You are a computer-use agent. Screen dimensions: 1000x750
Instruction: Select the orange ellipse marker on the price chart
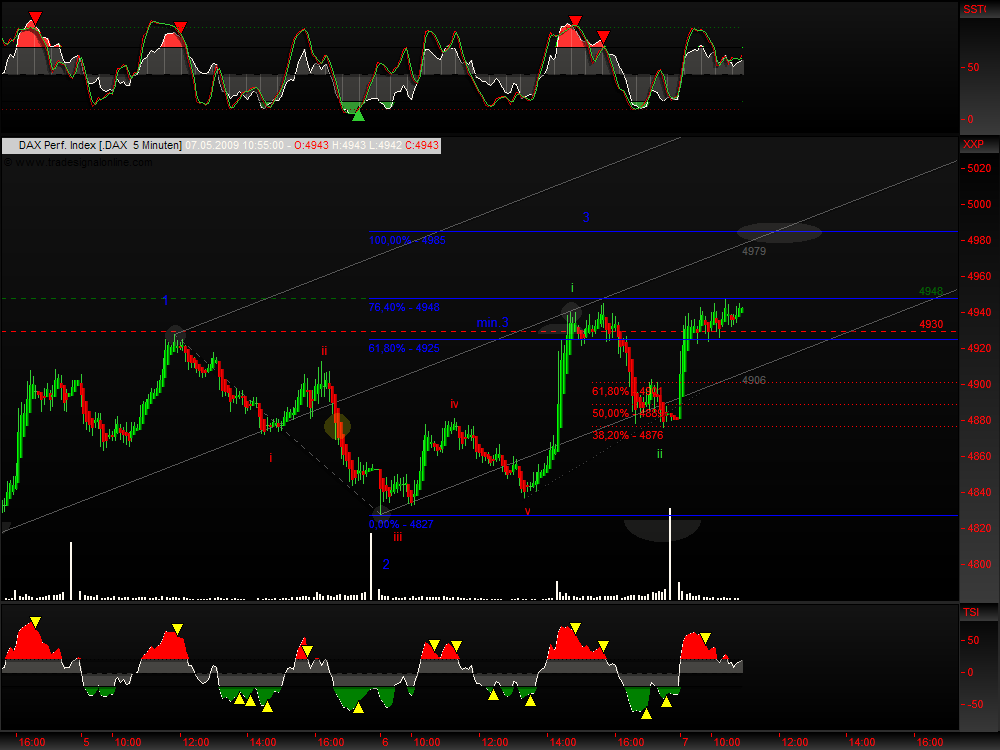click(338, 425)
